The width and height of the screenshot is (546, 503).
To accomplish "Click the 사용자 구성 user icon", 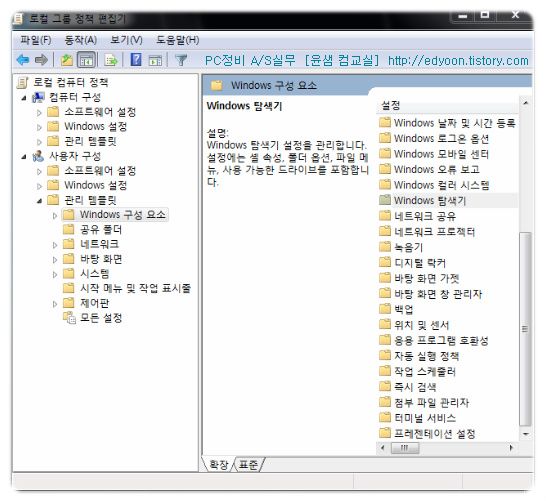I will tap(38, 156).
